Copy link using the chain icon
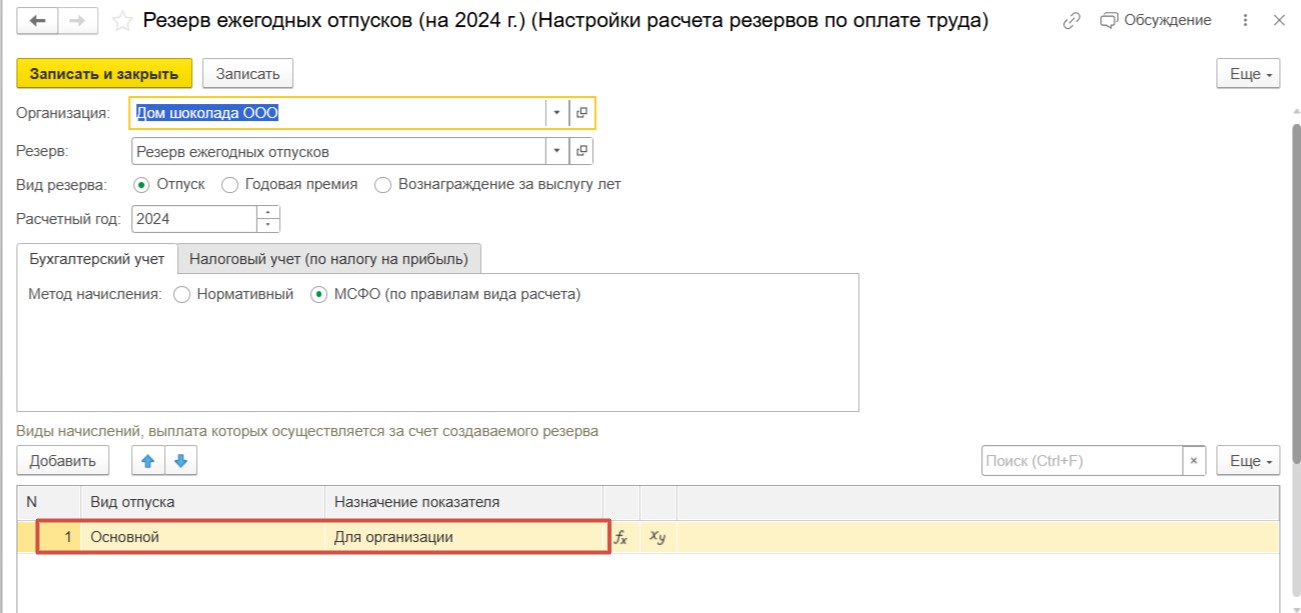Viewport: 1301px width, 613px height. point(1072,21)
